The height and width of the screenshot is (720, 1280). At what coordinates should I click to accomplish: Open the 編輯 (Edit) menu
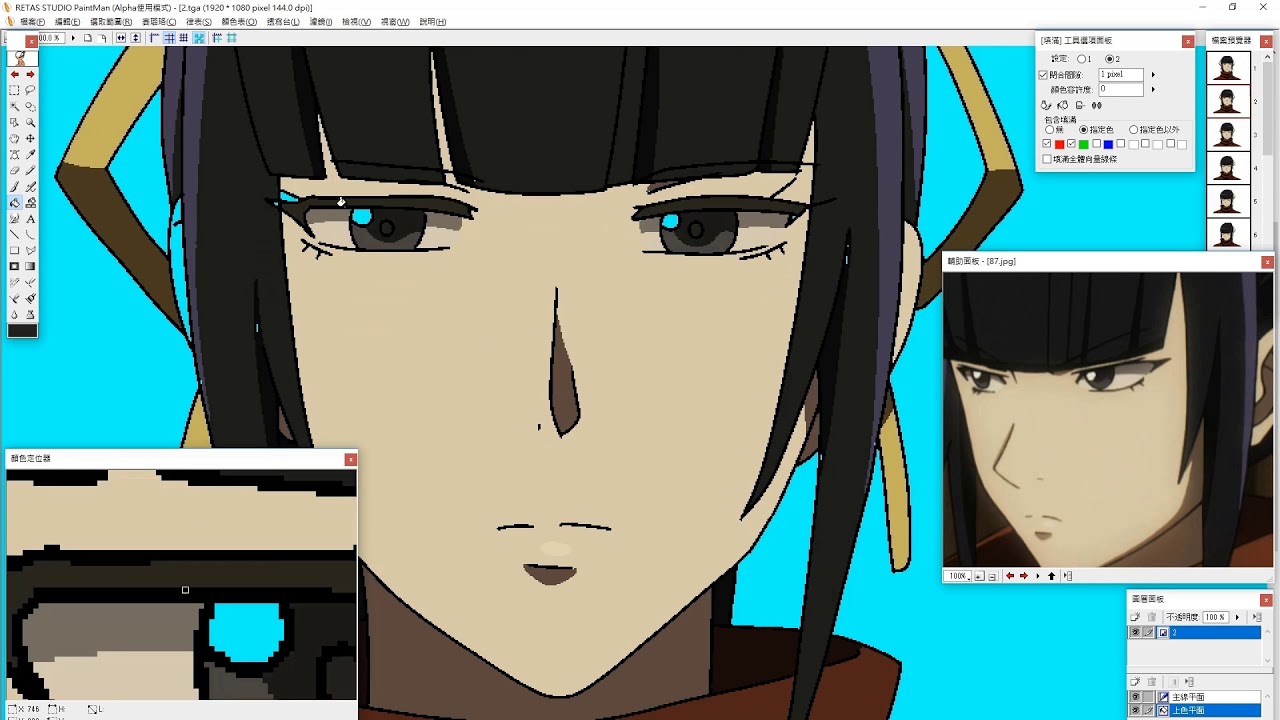coord(67,22)
